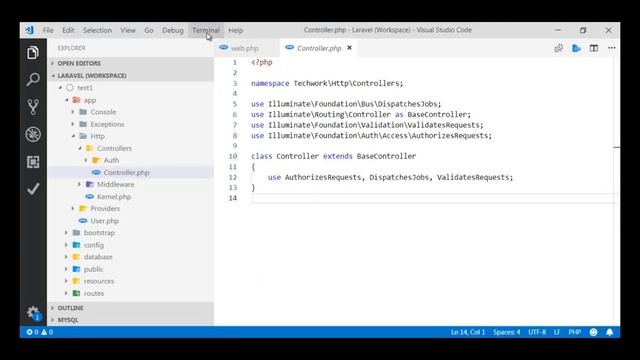Click the Open Changes icon in editor toolbar
The height and width of the screenshot is (360, 640).
(559, 48)
